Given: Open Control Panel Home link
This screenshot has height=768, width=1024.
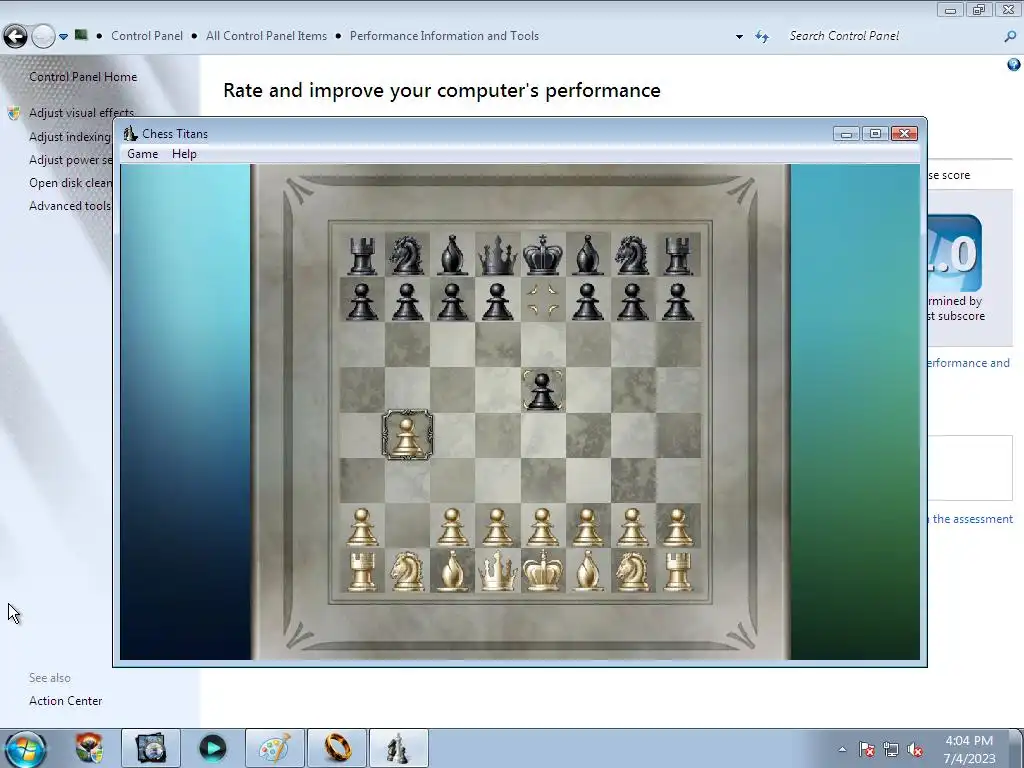Looking at the screenshot, I should pos(83,77).
